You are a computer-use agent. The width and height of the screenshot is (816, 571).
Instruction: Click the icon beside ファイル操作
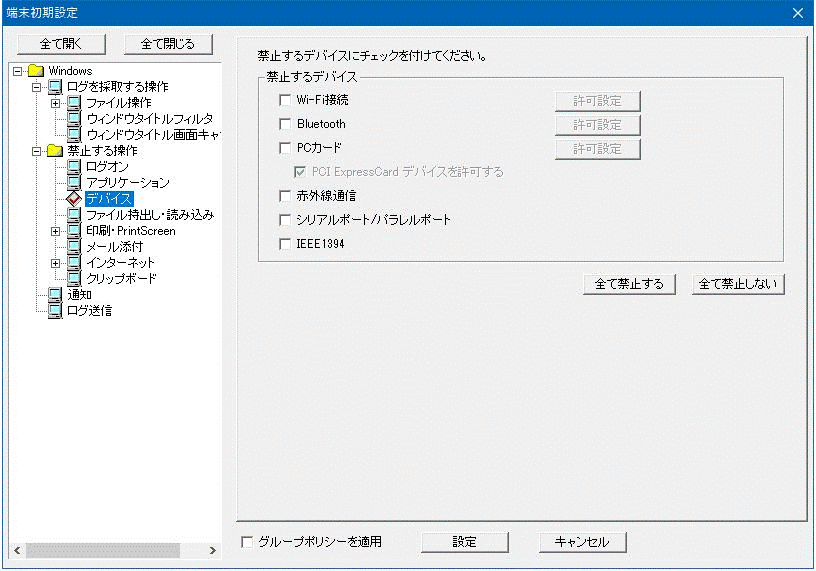tap(74, 103)
